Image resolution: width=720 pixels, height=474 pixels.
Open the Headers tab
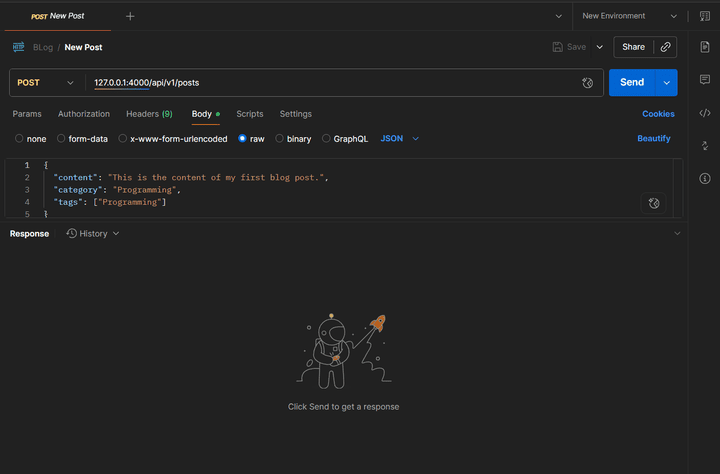pos(149,114)
